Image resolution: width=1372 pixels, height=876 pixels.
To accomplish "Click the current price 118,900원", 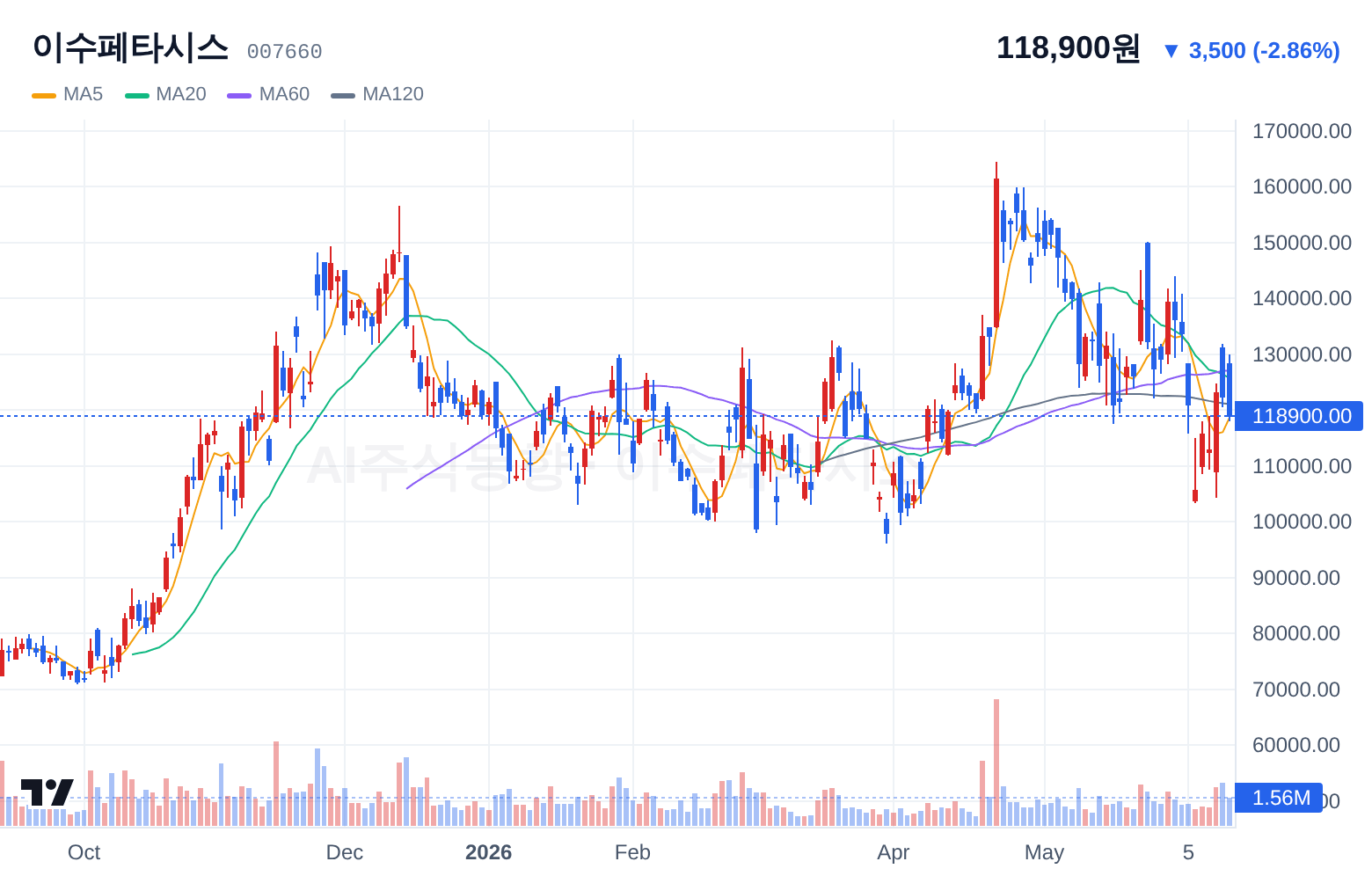I will coord(1068,47).
